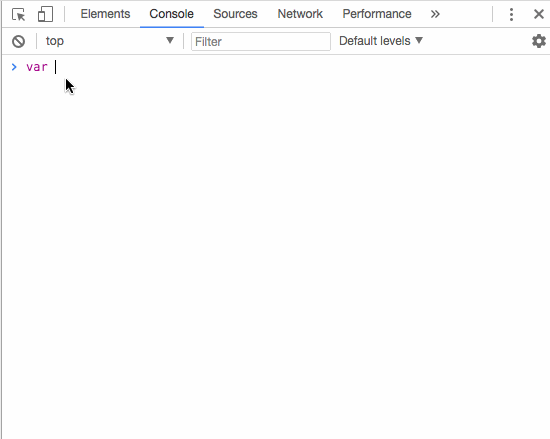Open the Performance tab
Screen dimensions: 550x439
377,14
